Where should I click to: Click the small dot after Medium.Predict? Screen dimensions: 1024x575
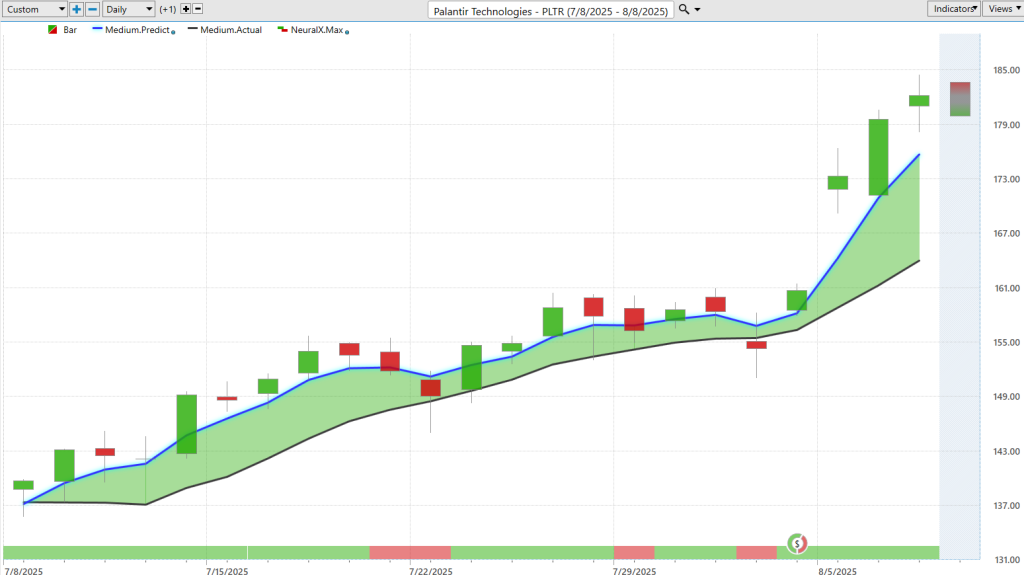pos(174,32)
